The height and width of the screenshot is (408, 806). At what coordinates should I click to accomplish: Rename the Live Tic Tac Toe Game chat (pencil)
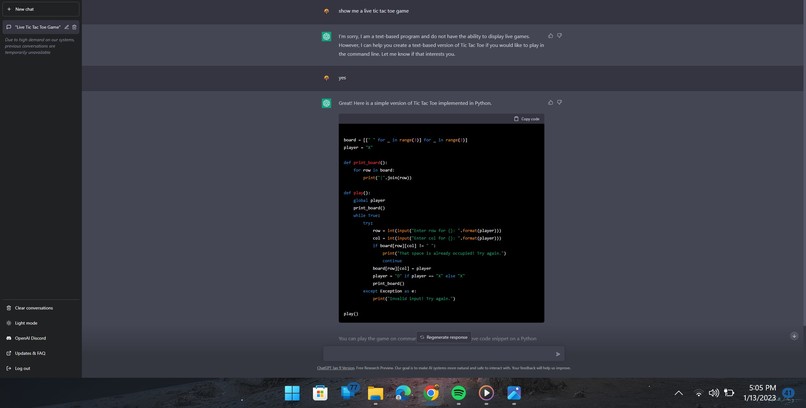click(66, 27)
